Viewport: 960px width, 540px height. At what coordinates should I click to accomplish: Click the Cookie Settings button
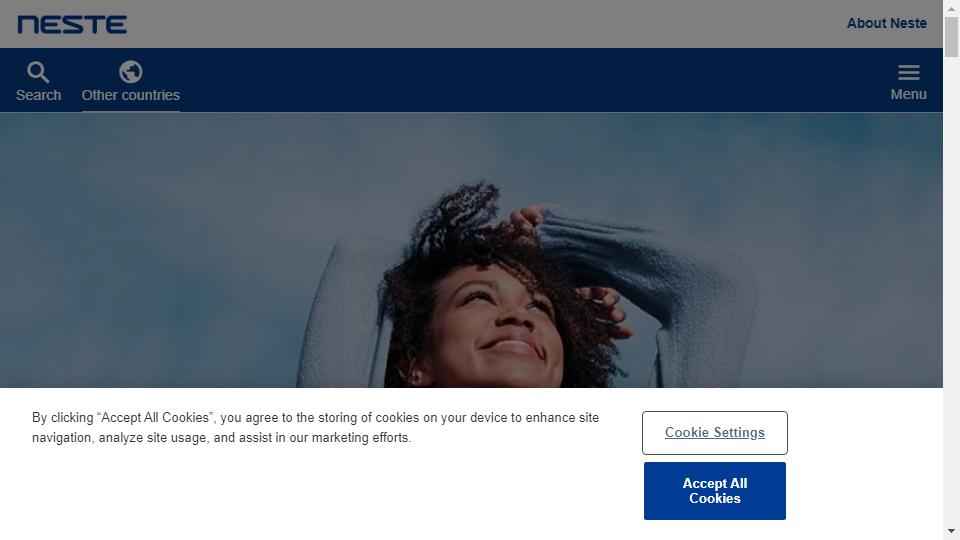(x=714, y=433)
